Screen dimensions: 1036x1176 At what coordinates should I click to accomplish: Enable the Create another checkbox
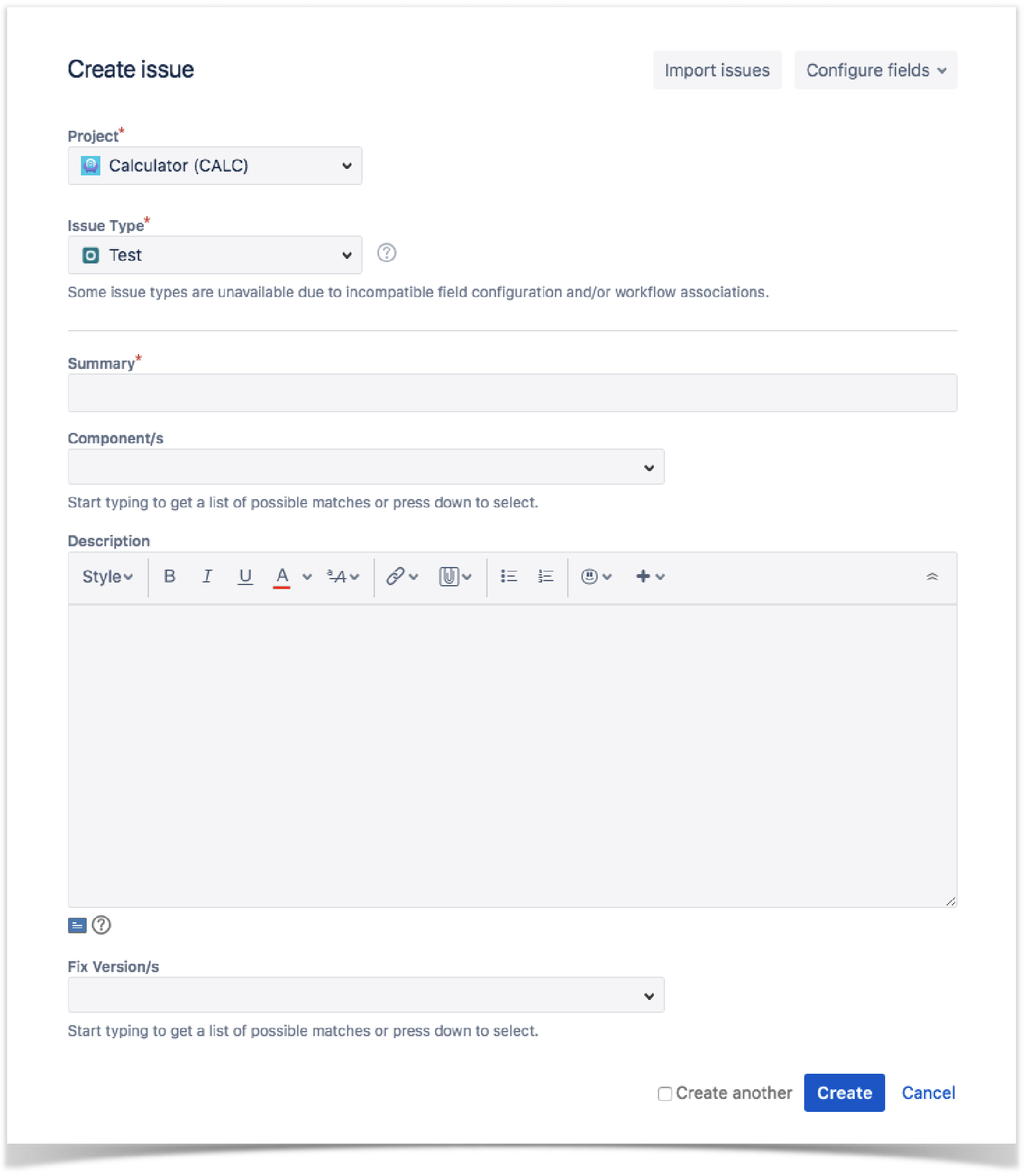[665, 1093]
